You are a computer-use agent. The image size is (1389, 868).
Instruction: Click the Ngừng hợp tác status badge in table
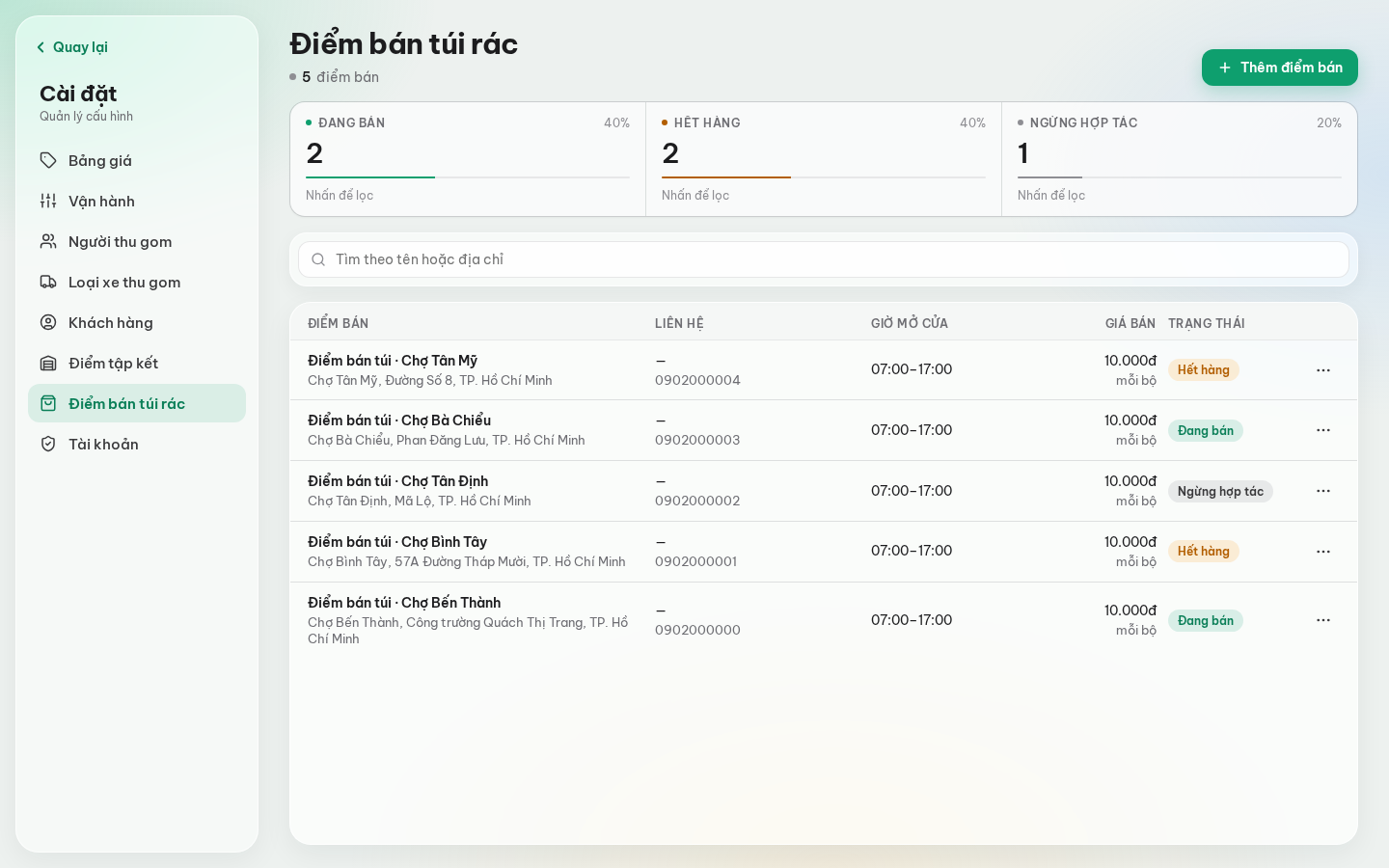tap(1220, 491)
